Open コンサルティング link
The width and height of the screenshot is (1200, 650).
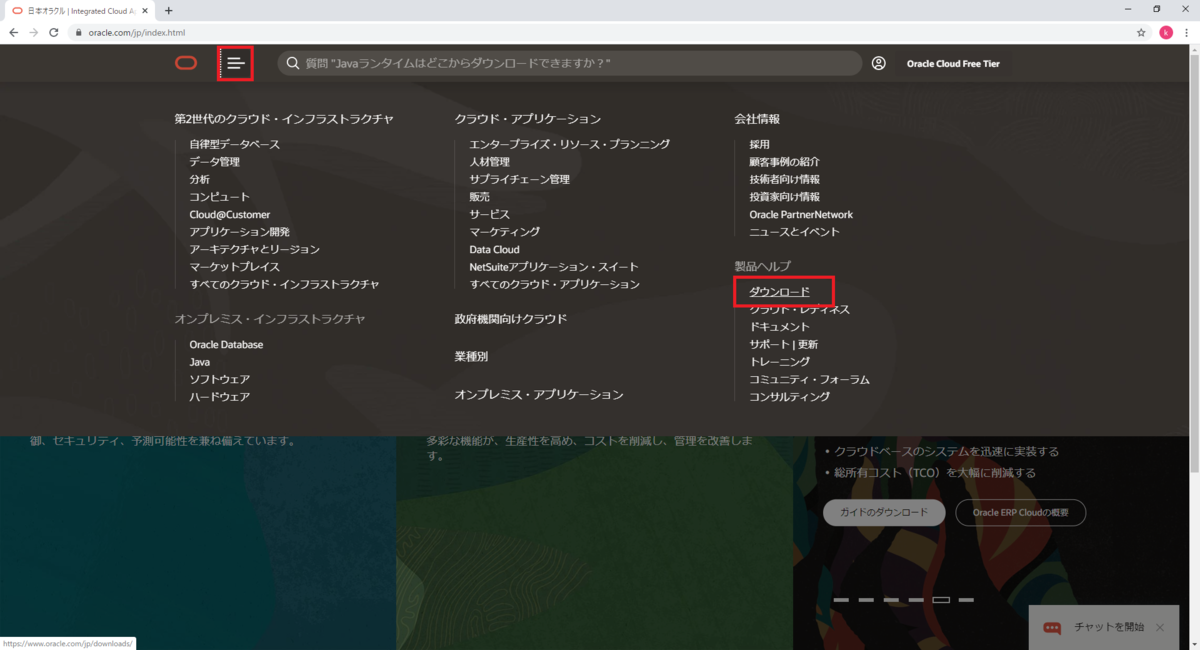[790, 397]
